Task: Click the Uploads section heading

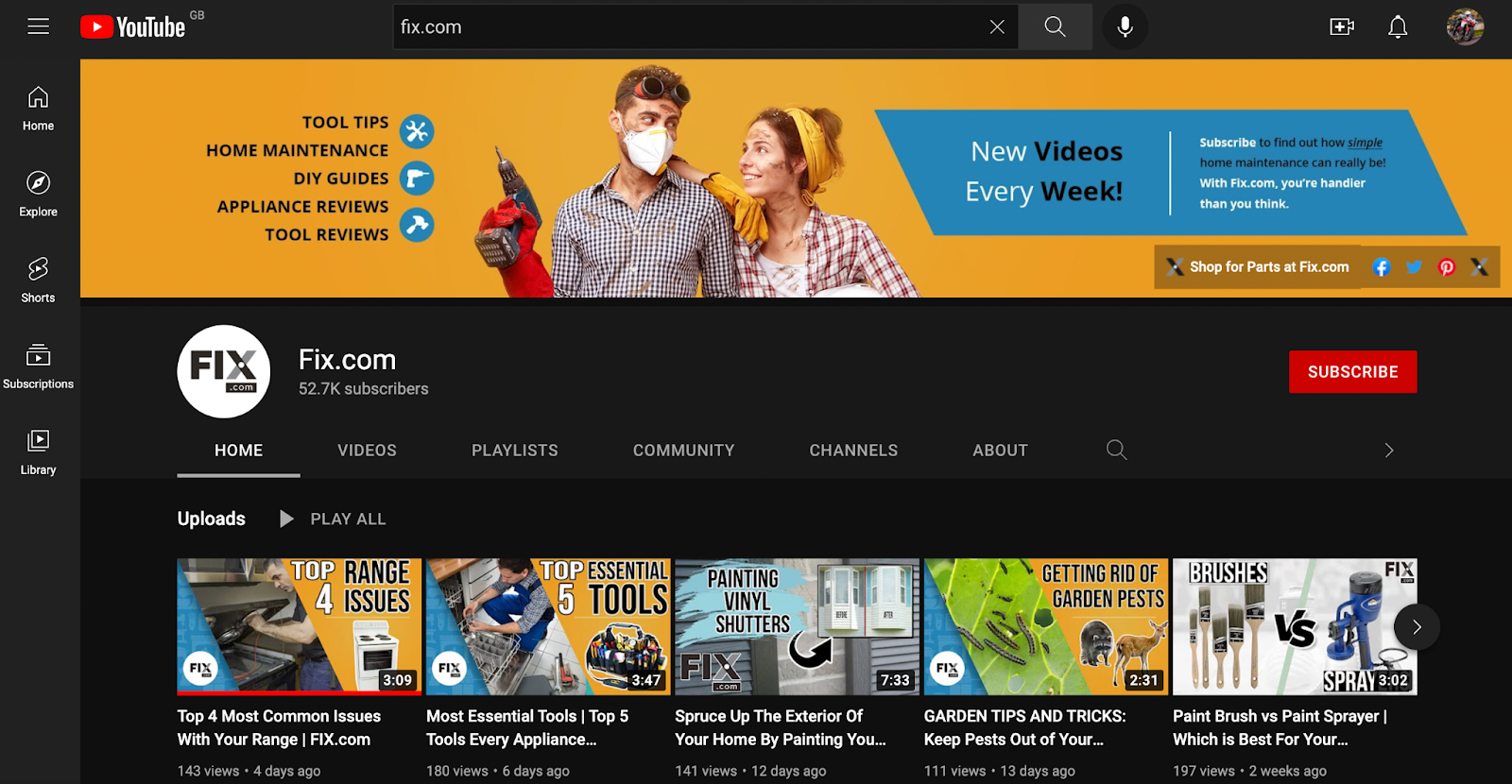Action: [x=212, y=519]
